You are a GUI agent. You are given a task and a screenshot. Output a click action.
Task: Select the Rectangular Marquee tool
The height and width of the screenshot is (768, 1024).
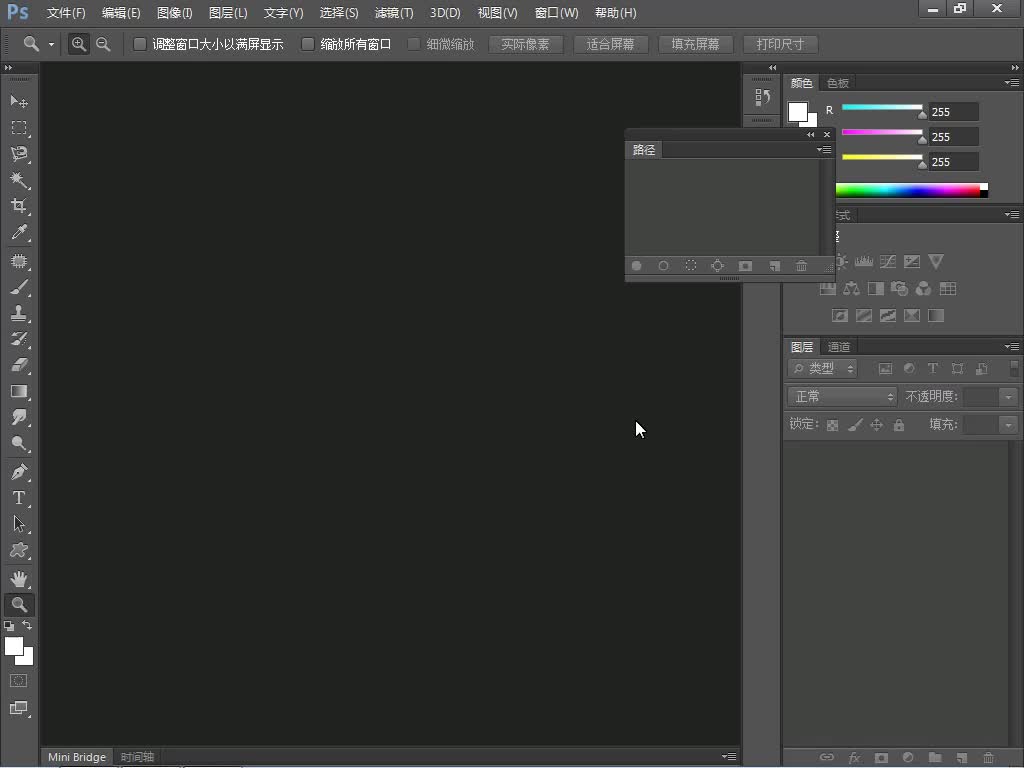(19, 127)
